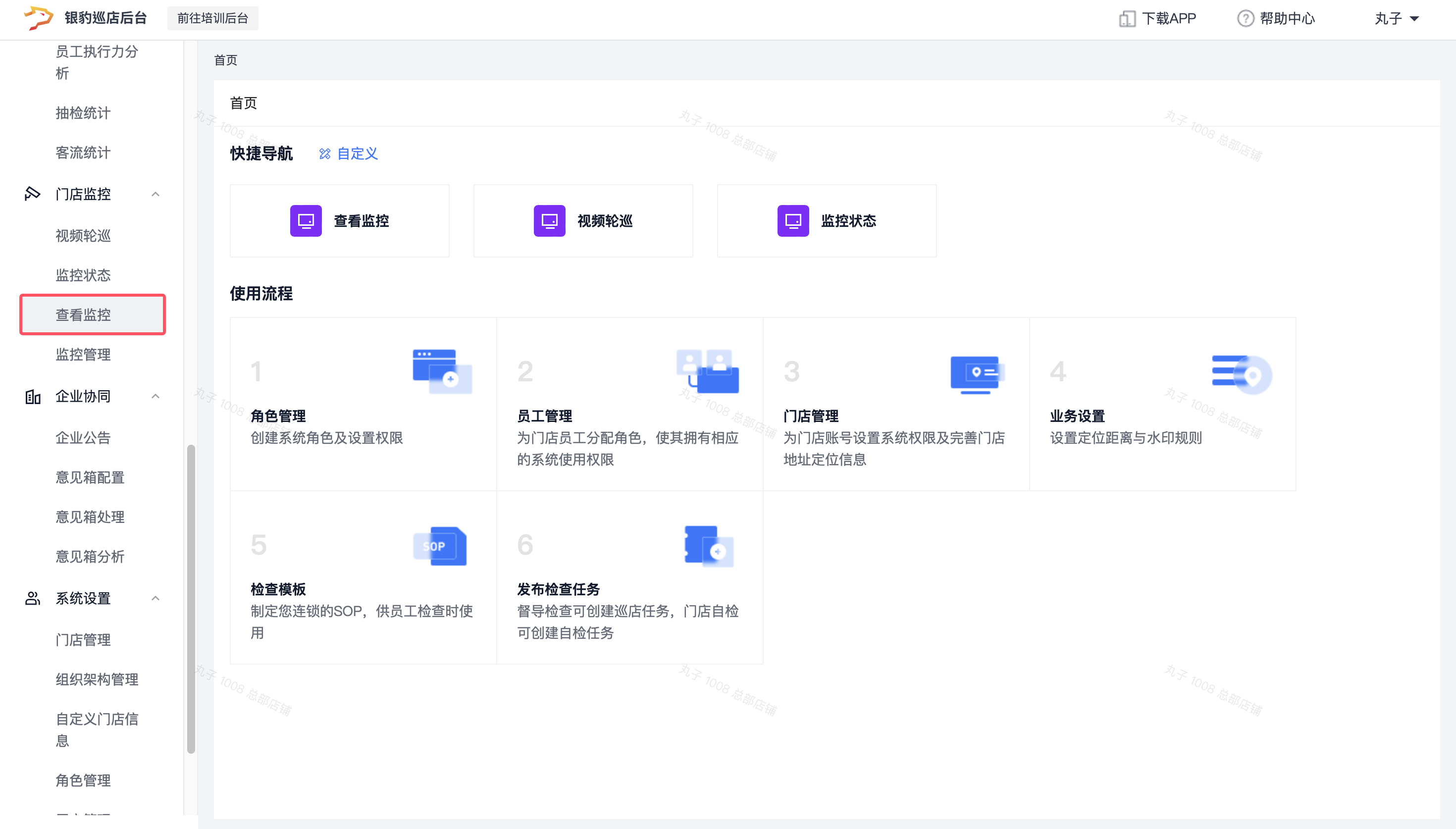Click the 自定义 customize icon
Screen dimensions: 1456x829
click(x=324, y=154)
